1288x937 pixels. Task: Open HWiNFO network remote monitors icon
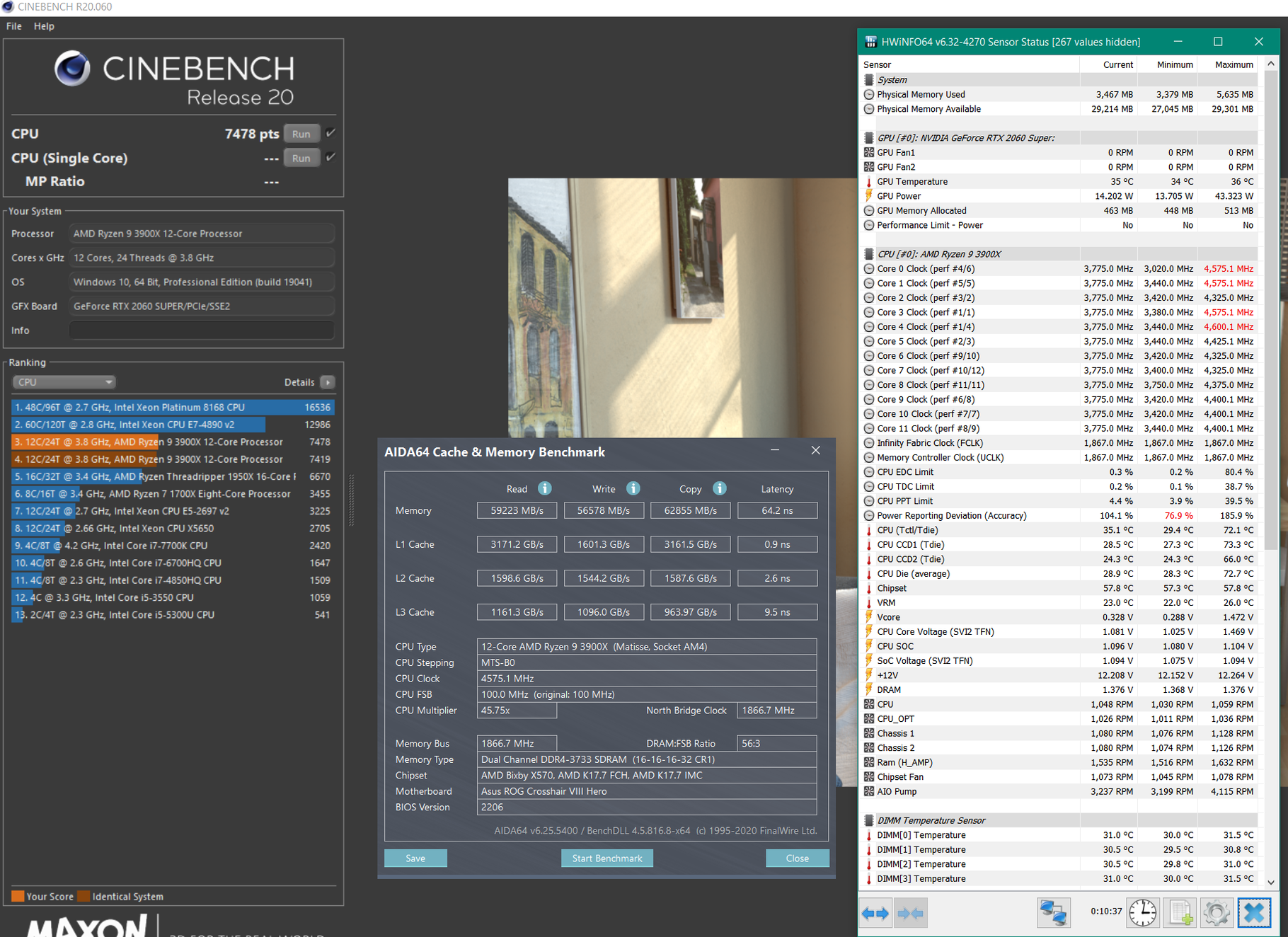tap(1053, 913)
